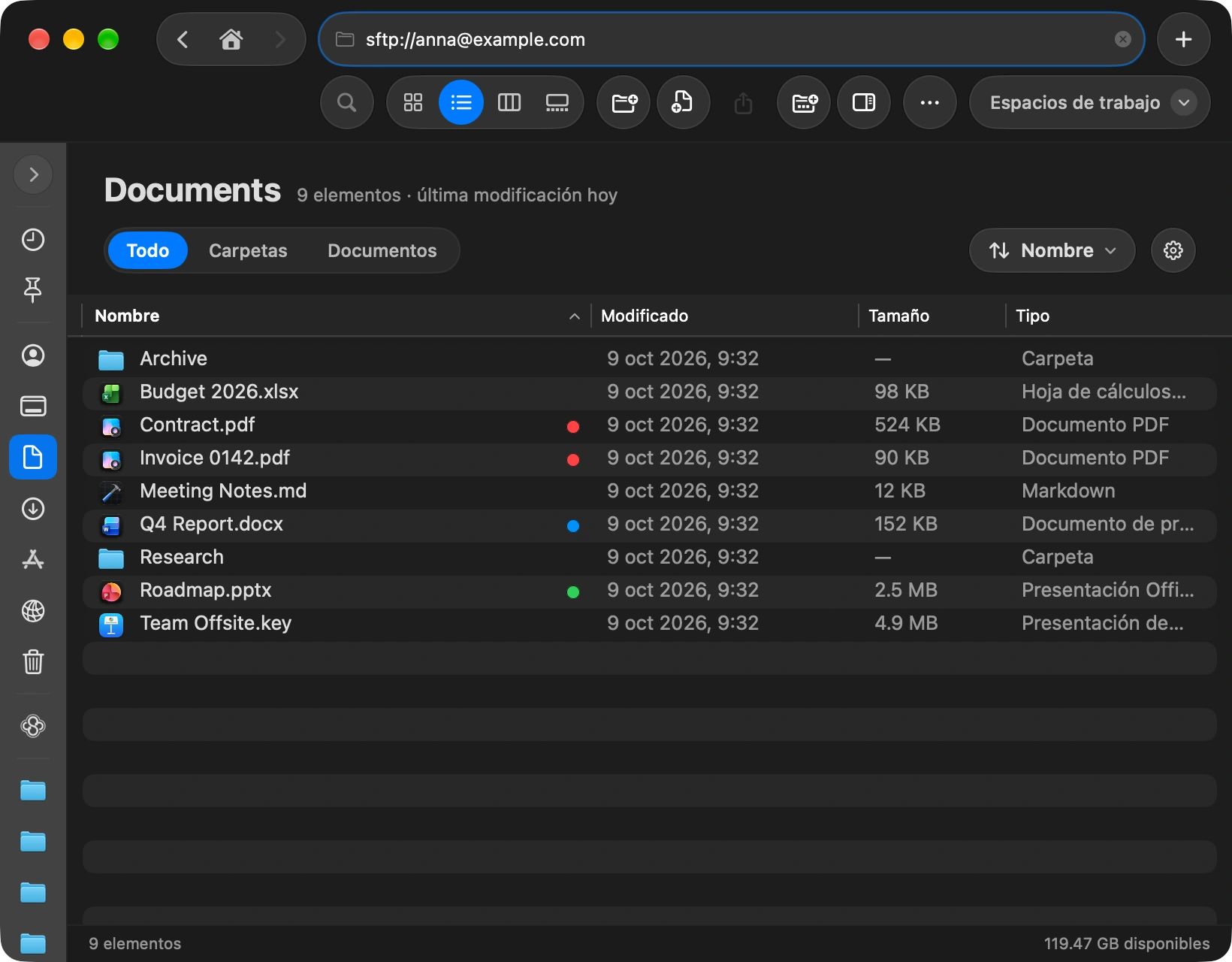Select the Documentos filter tab

click(382, 250)
